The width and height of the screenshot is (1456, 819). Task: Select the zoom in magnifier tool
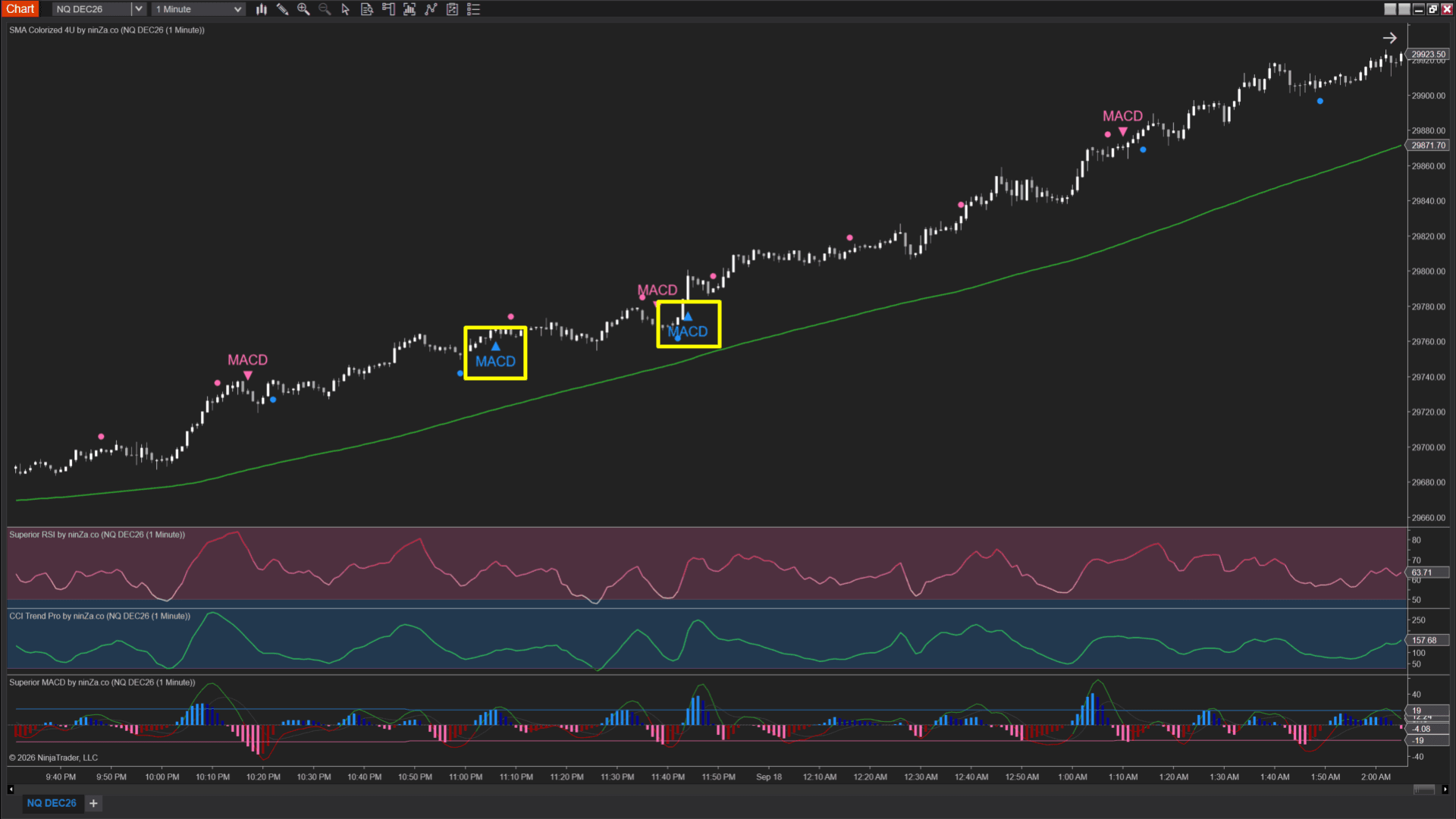pos(303,9)
